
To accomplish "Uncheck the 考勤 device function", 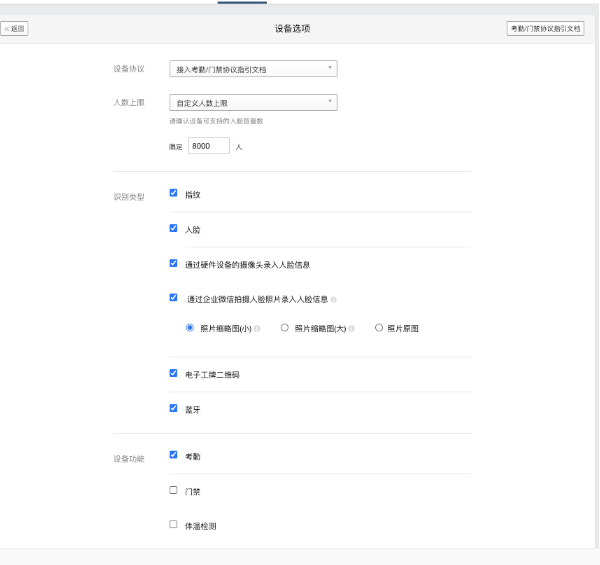I will click(x=174, y=455).
